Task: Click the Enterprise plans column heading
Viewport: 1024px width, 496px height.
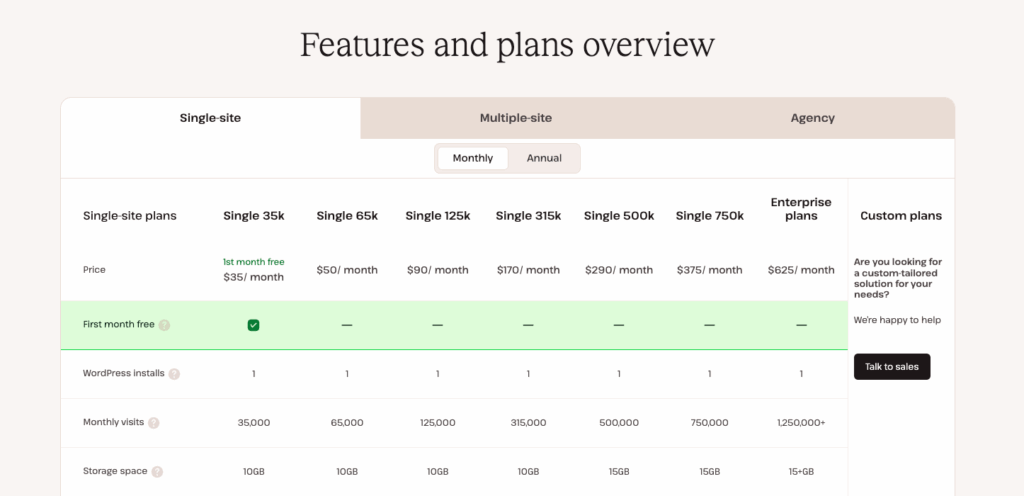Action: 801,209
